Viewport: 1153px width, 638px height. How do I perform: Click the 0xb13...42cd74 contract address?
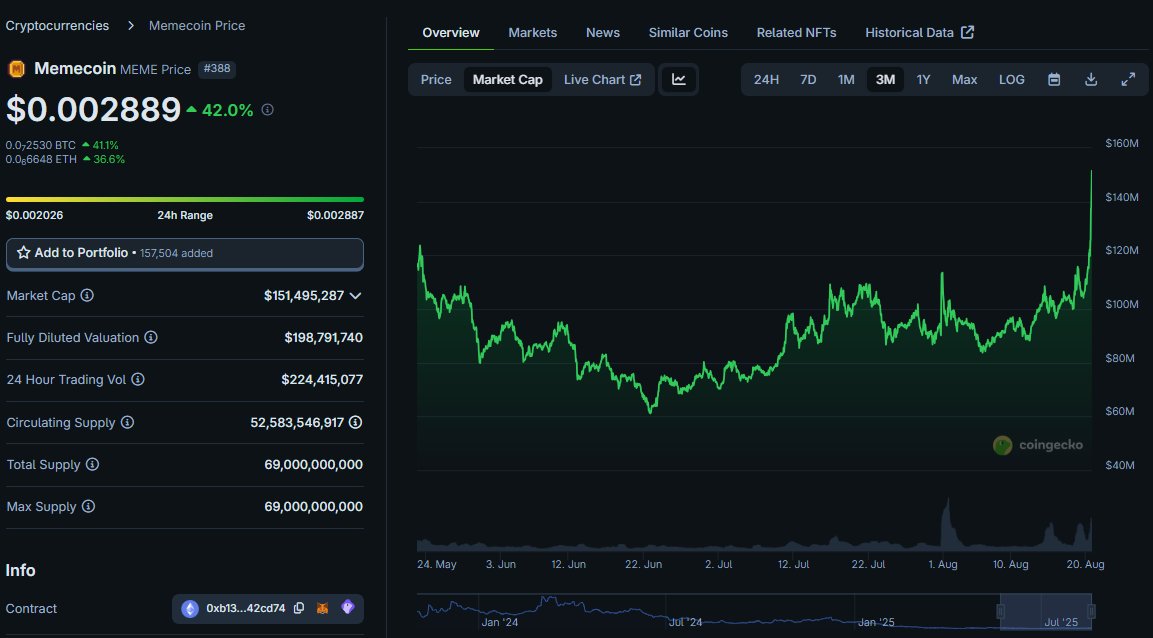[246, 608]
